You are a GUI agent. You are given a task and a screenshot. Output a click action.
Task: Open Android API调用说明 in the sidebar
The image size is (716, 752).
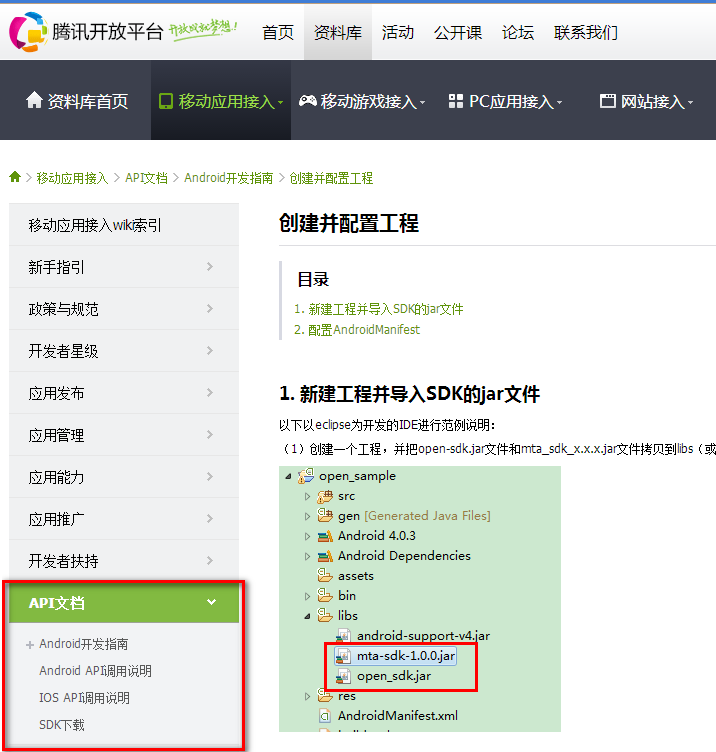click(95, 670)
